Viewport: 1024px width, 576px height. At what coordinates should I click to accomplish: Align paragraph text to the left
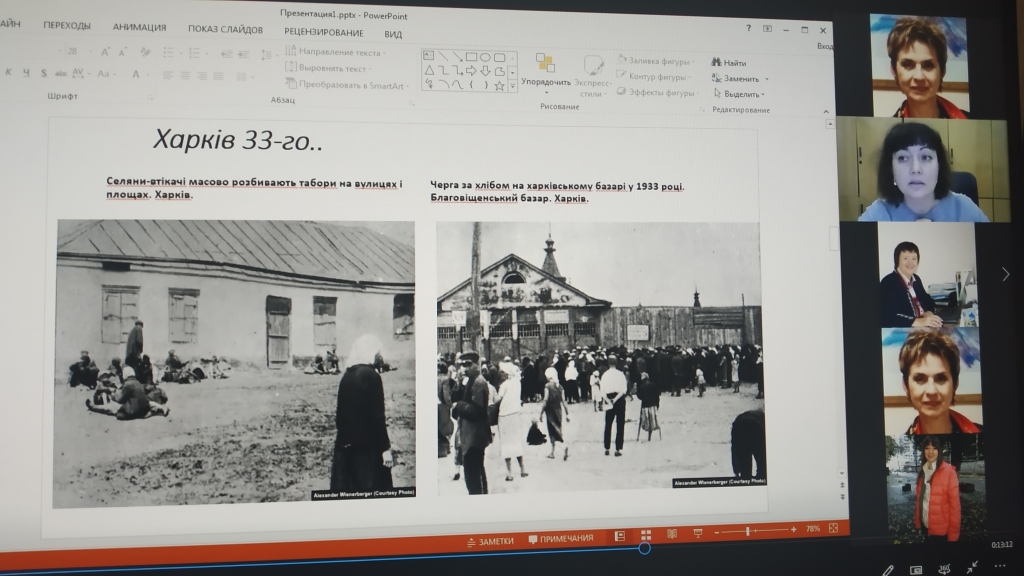168,76
